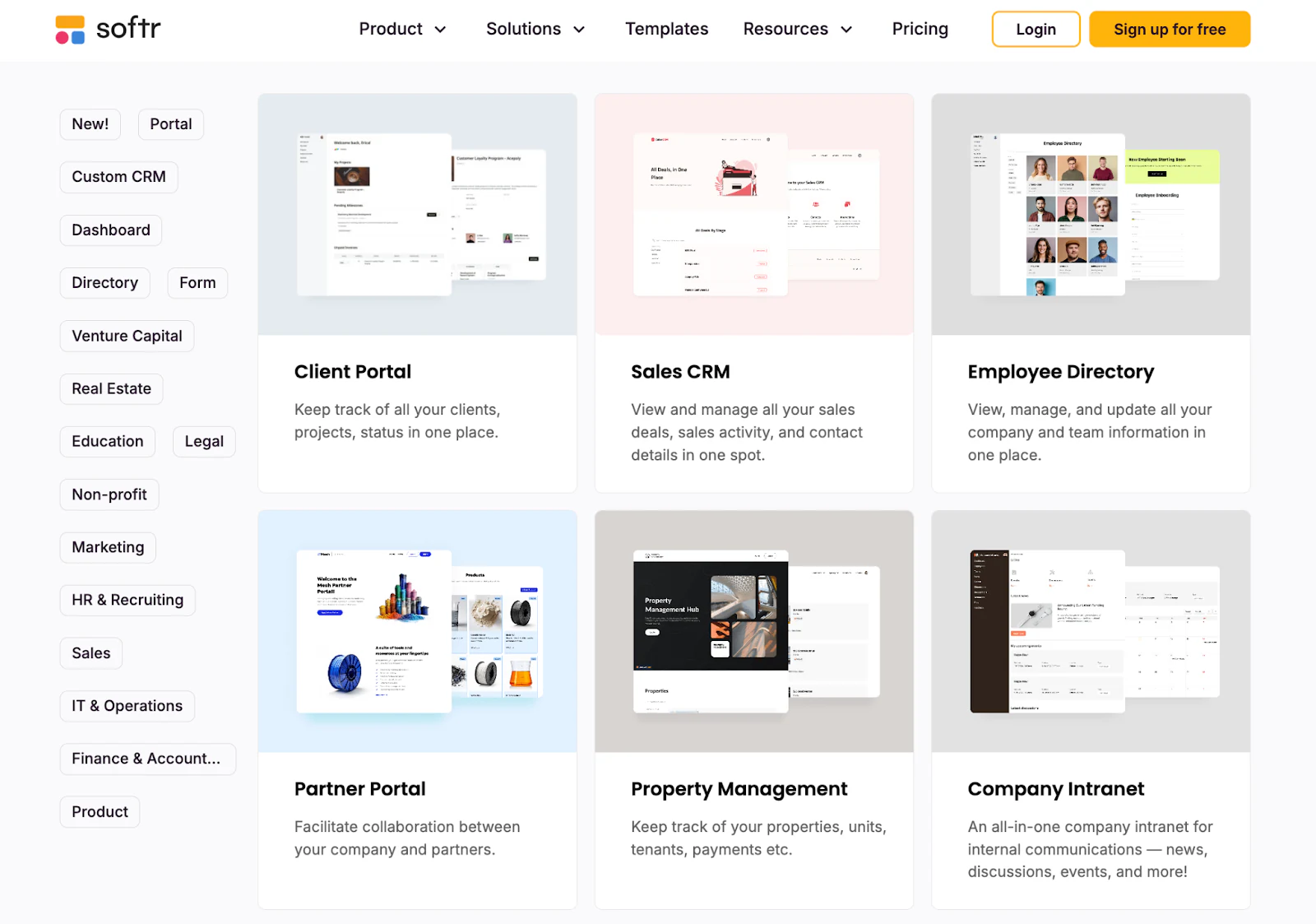View the Employee Directory template image
This screenshot has height=924, width=1316.
(x=1091, y=215)
